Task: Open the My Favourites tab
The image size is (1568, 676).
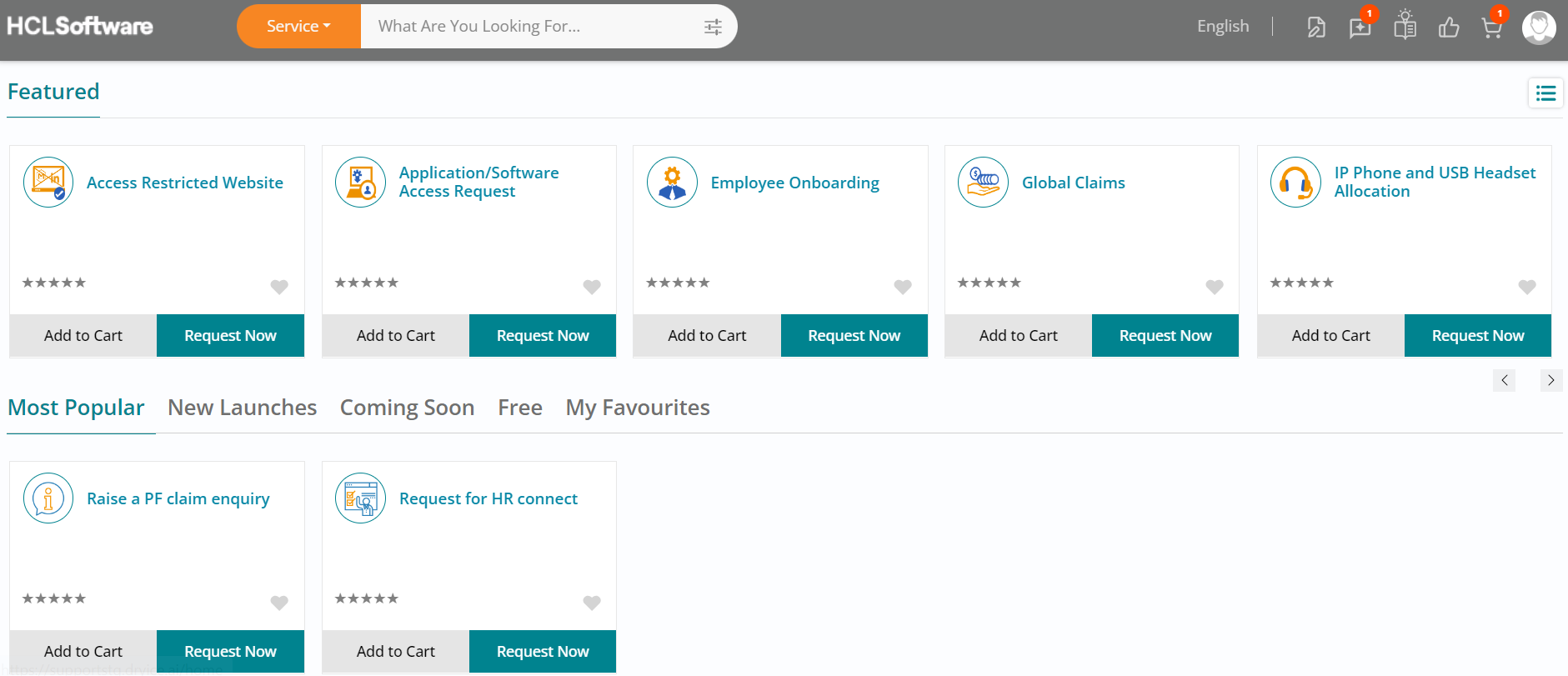Action: tap(638, 408)
